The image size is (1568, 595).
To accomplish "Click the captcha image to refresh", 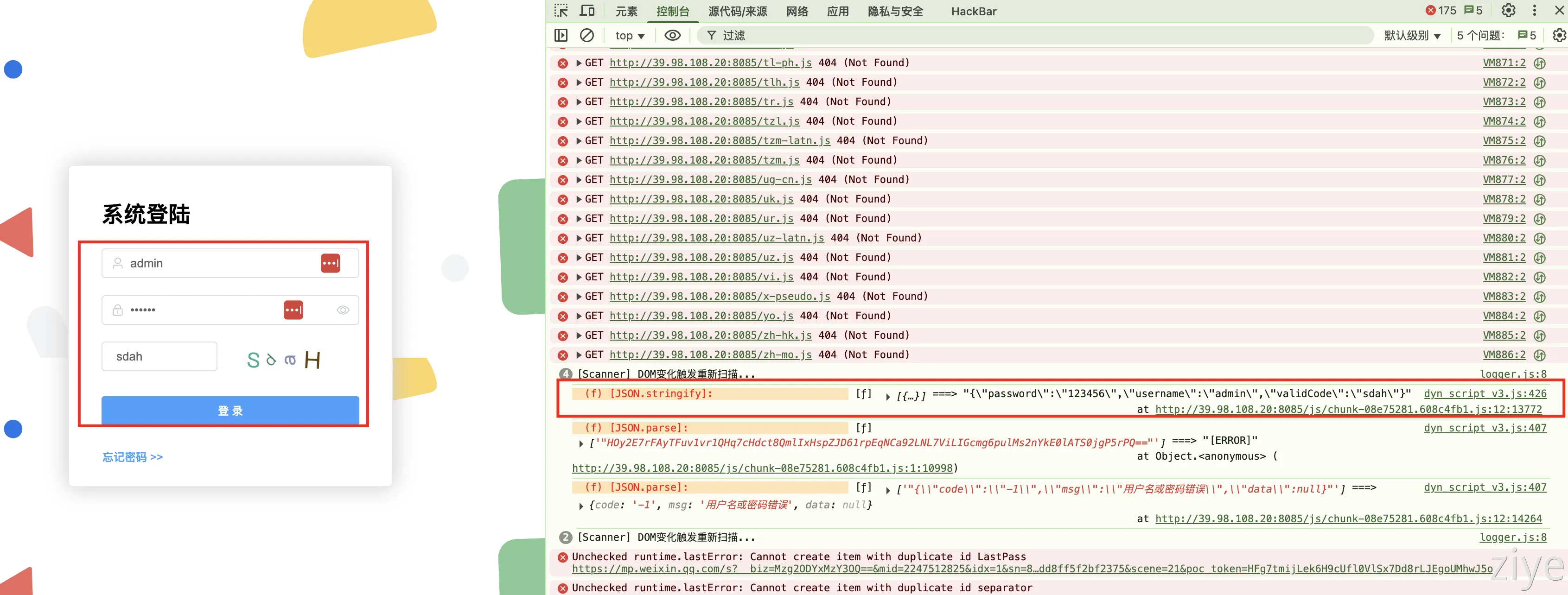I will pos(284,360).
